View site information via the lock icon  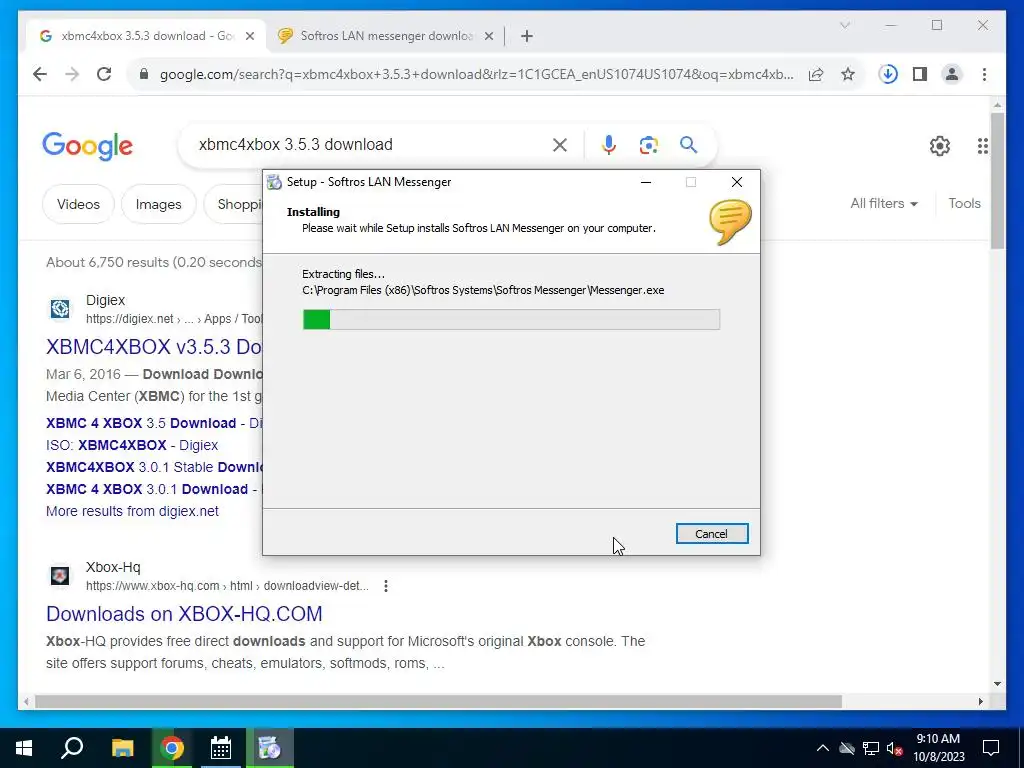coord(144,74)
